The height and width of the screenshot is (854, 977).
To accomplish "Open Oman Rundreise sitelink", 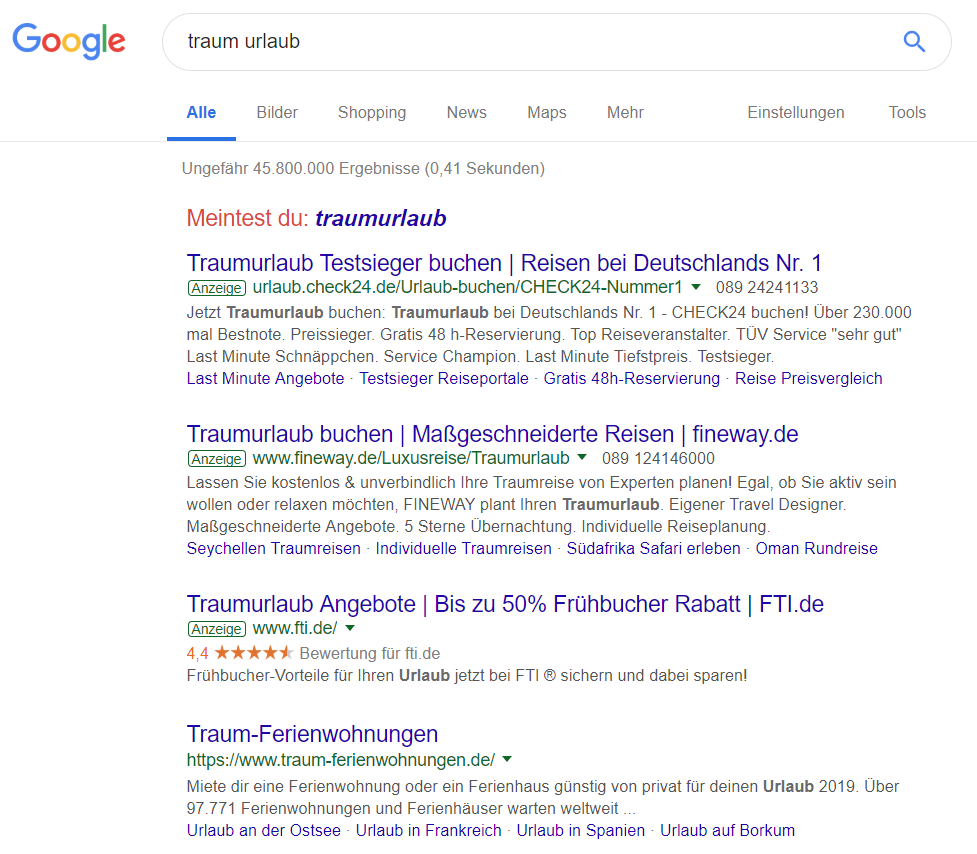I will tap(817, 549).
